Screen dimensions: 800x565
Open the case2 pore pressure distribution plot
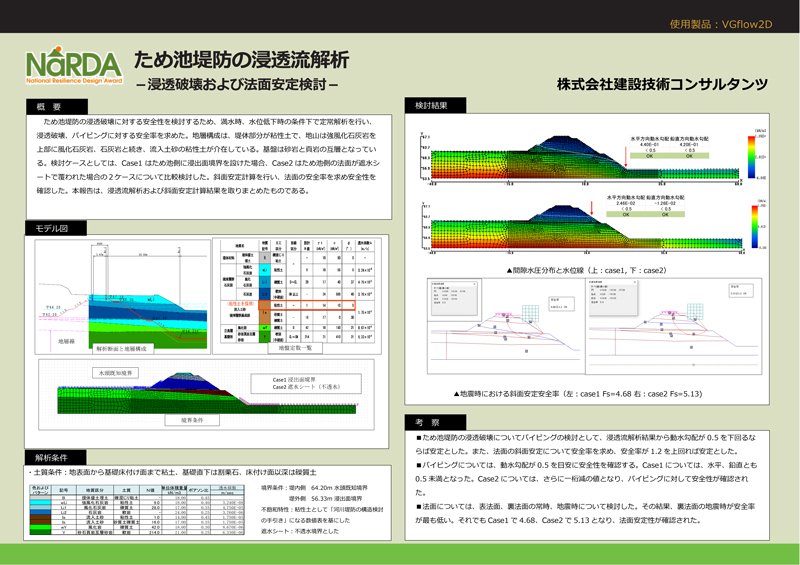[582, 228]
